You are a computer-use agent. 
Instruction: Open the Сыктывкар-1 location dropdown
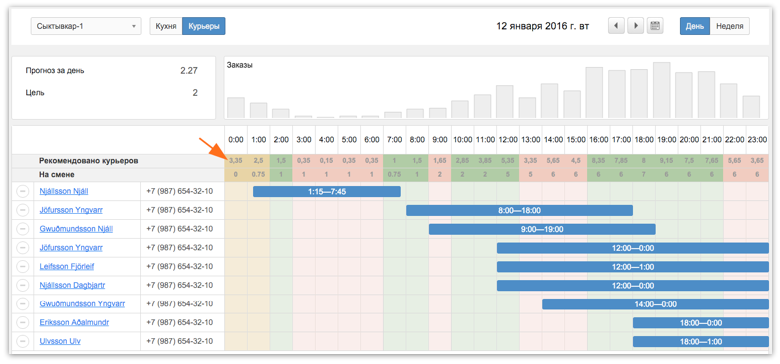click(86, 26)
